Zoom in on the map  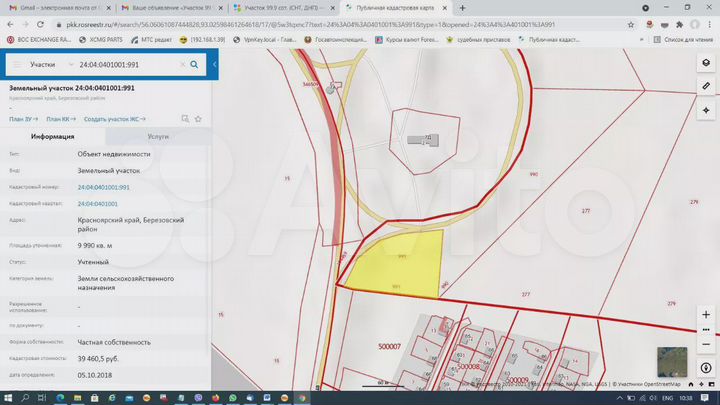[x=705, y=314]
